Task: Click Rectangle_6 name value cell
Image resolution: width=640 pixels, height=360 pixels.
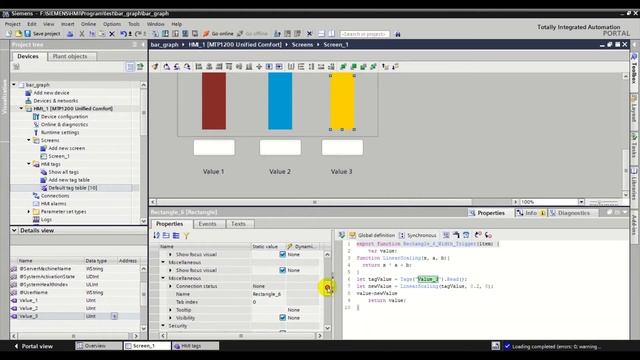Action: (268, 294)
